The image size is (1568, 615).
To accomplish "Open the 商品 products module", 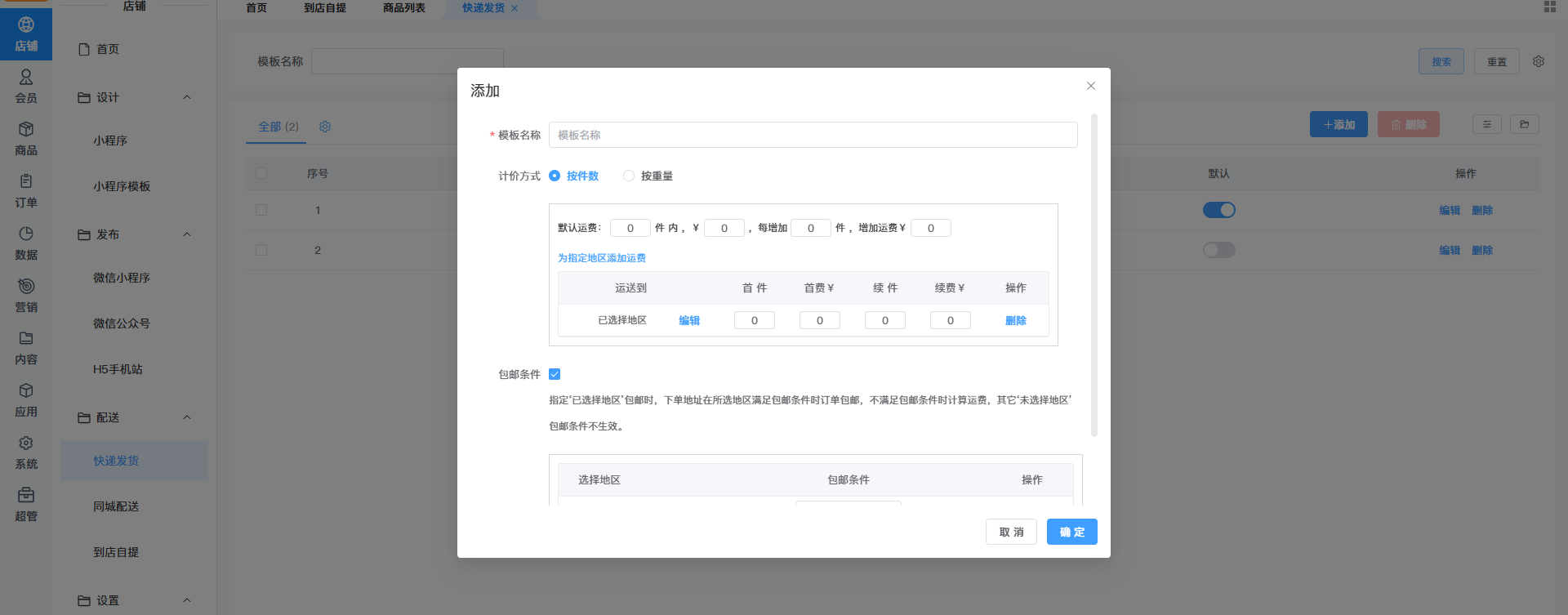I will pos(26,139).
